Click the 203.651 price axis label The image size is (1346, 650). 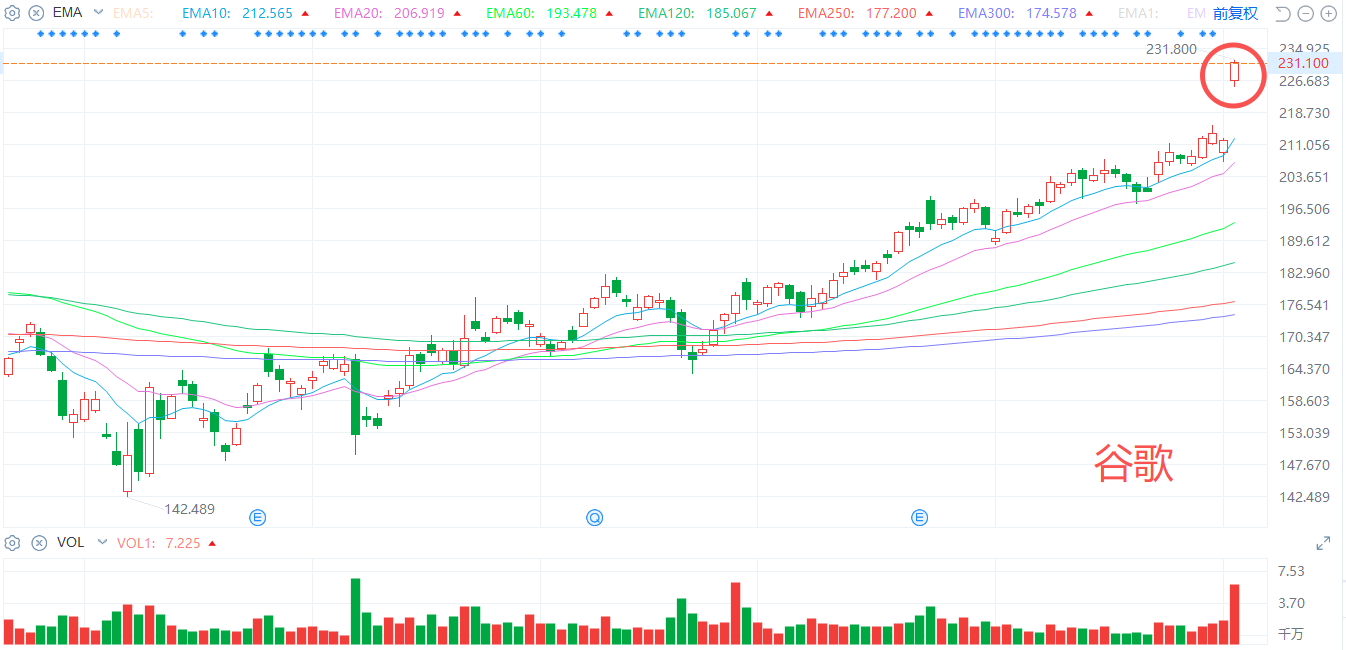[1303, 177]
